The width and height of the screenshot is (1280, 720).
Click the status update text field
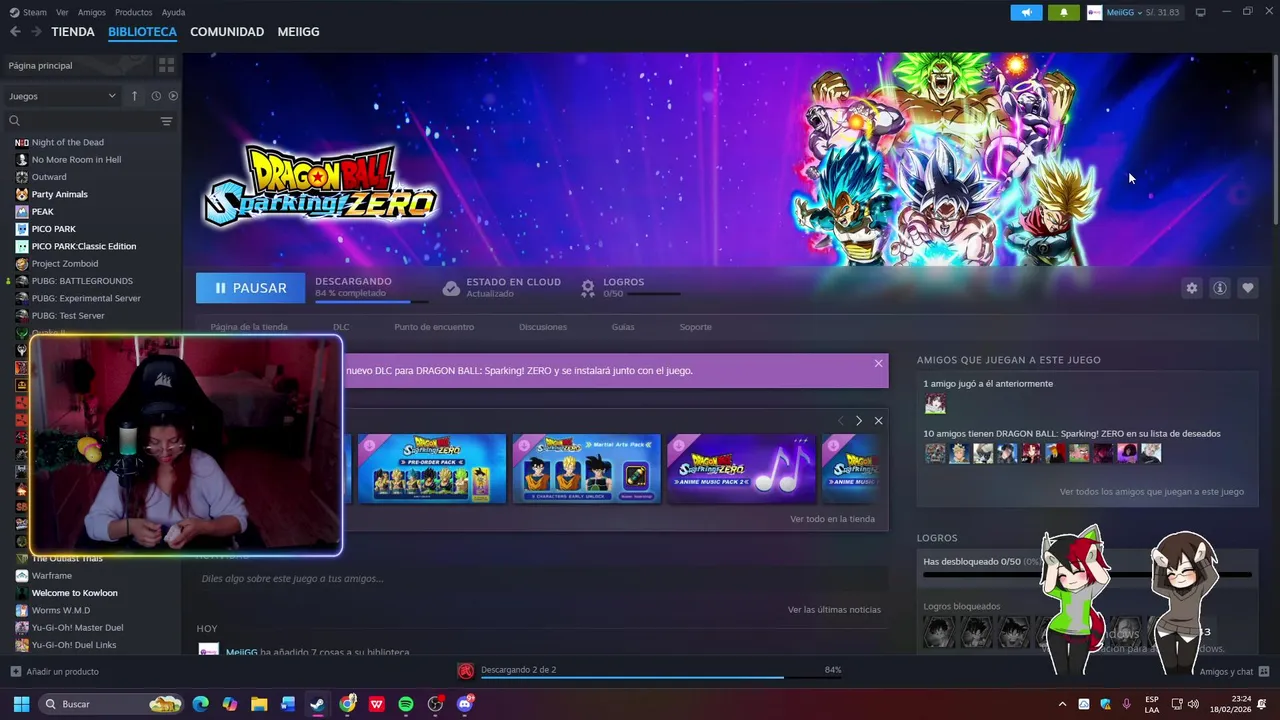coord(542,579)
